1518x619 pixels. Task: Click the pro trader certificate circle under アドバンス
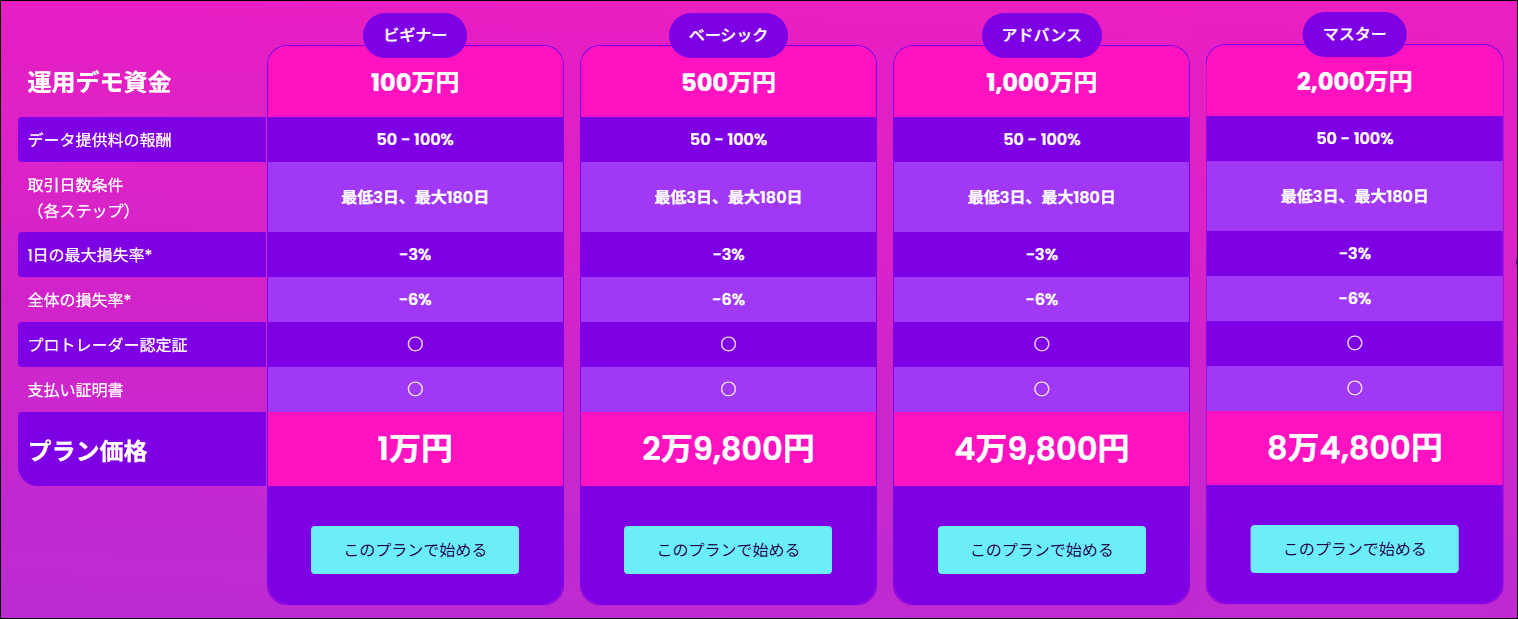1041,344
